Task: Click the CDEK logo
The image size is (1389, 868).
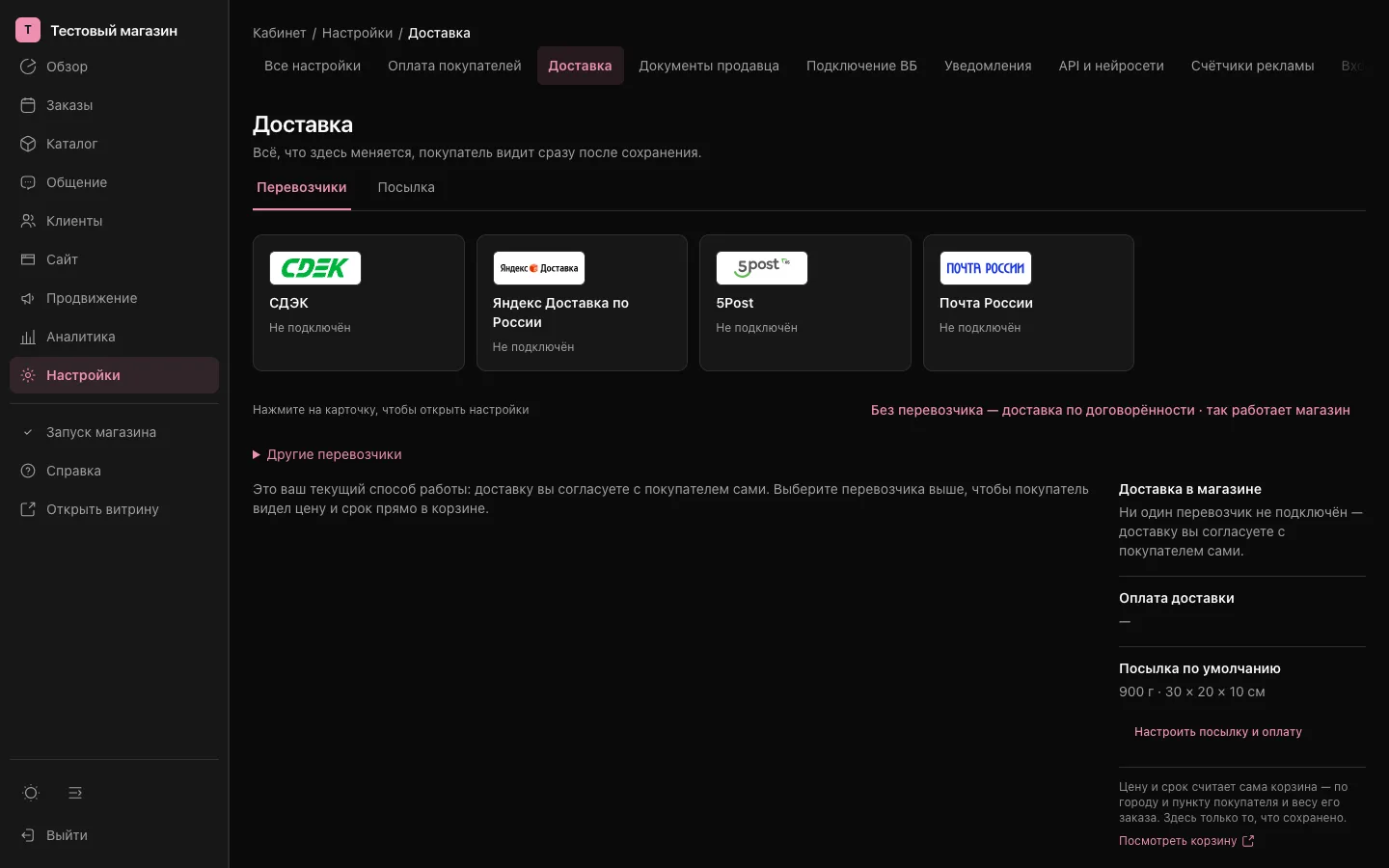Action: pos(314,268)
